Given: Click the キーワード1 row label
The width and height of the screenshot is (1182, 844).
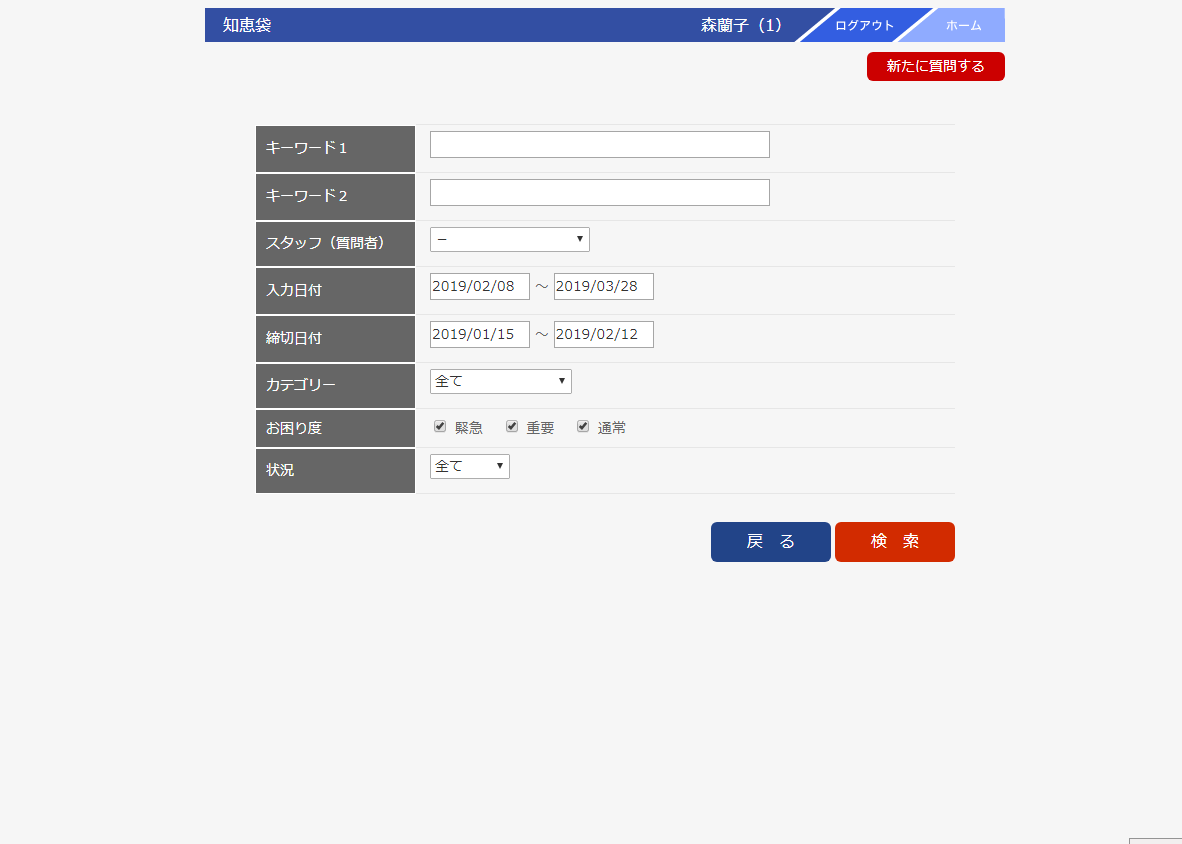Looking at the screenshot, I should (x=306, y=148).
